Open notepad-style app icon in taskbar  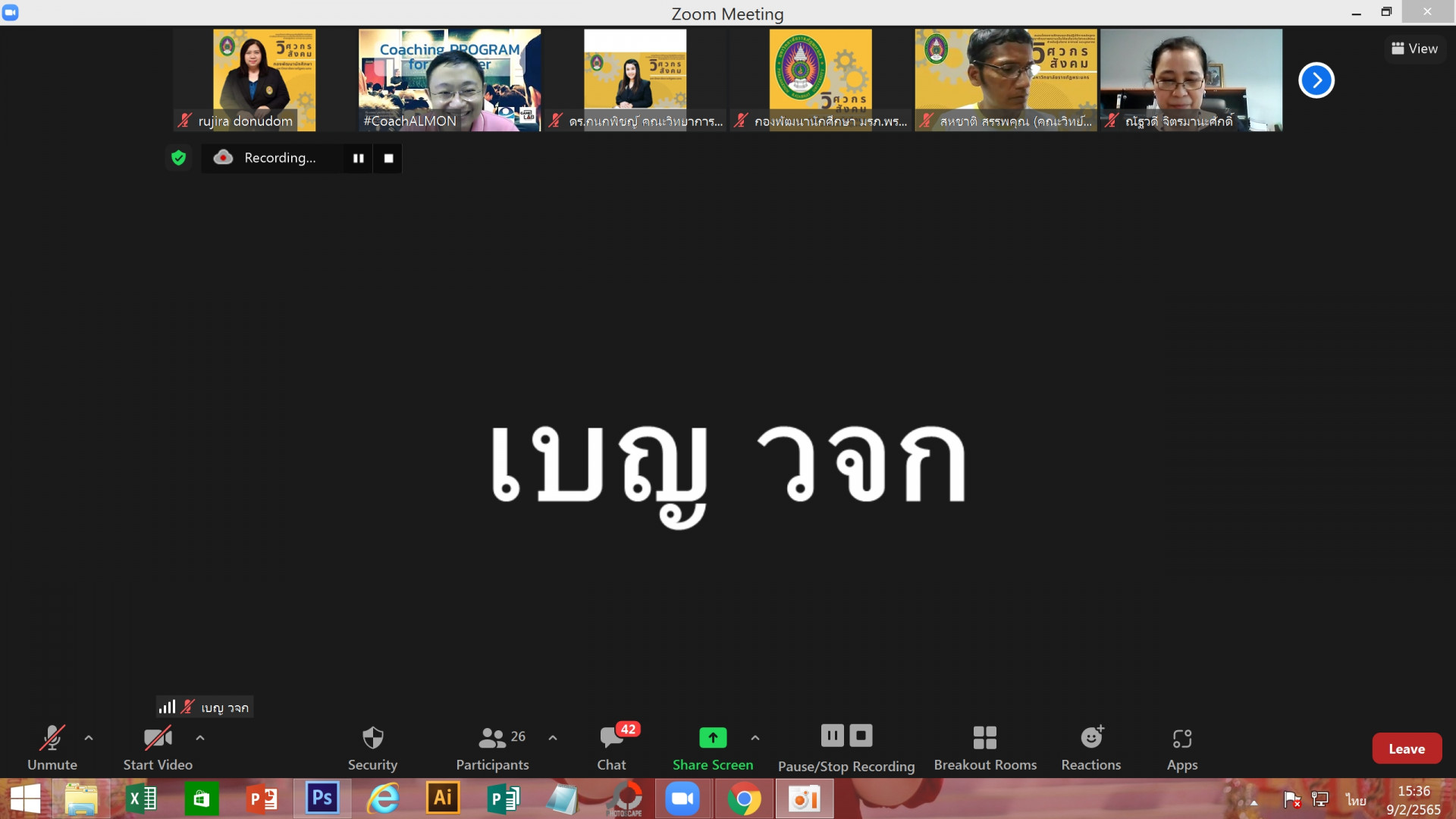tap(563, 799)
